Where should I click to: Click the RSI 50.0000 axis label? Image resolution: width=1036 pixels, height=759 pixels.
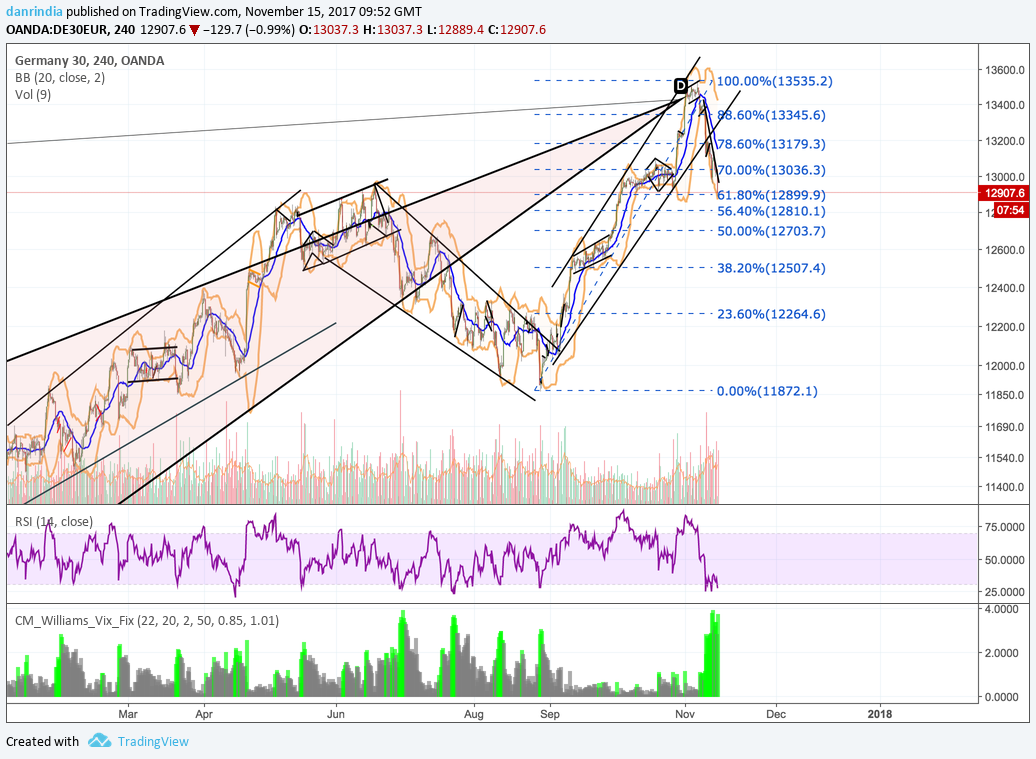pyautogui.click(x=1005, y=560)
